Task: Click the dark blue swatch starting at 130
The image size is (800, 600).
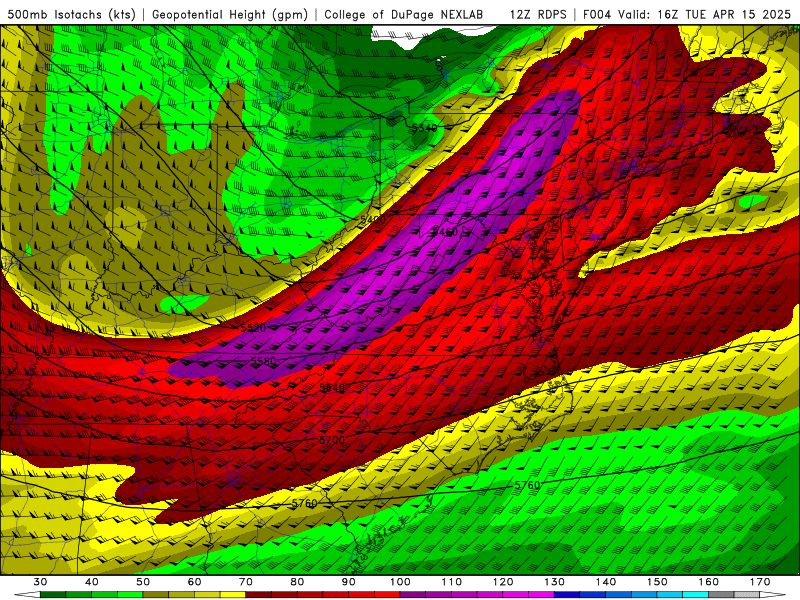Action: 567,595
